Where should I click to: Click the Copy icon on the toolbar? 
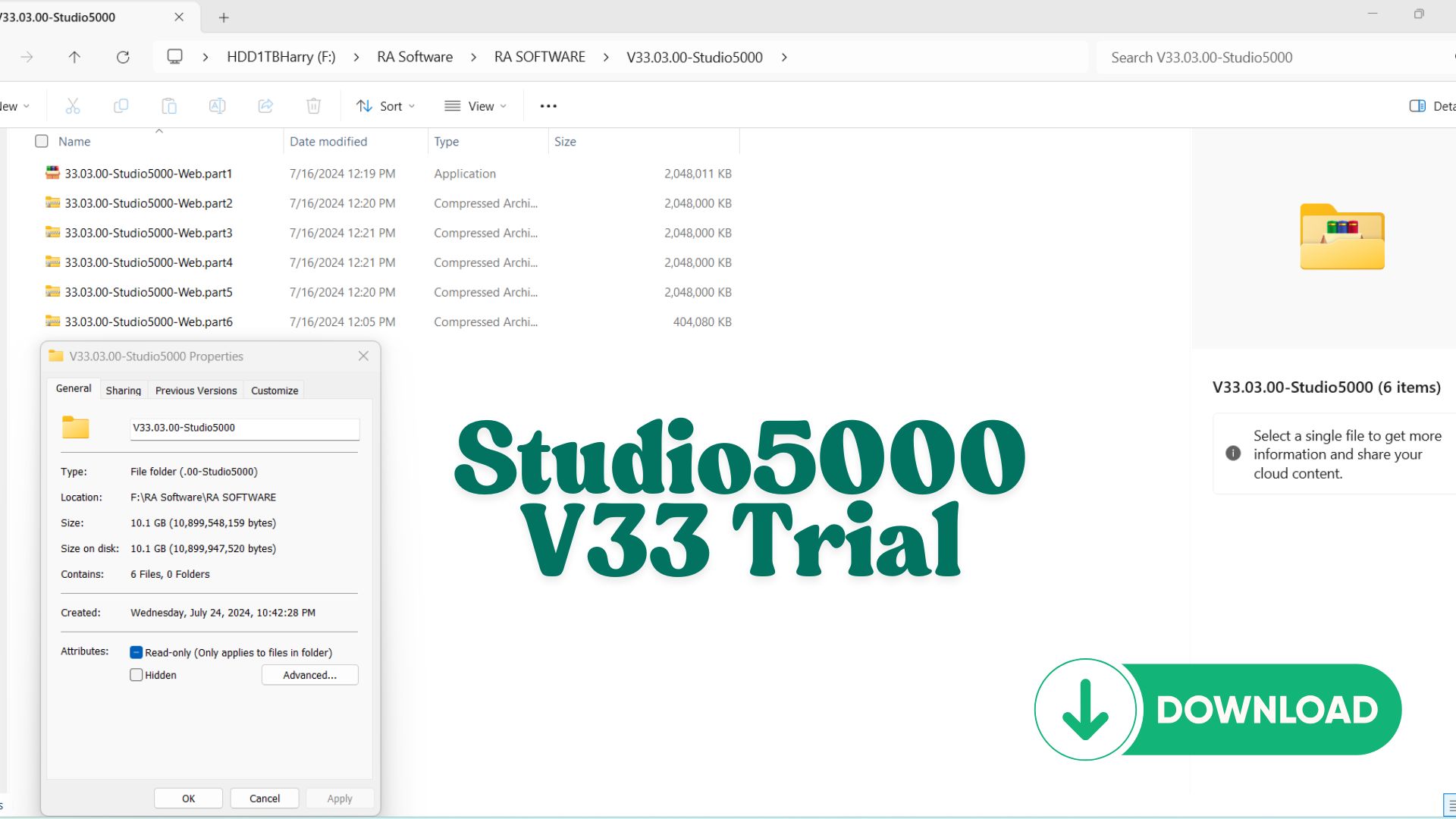121,105
